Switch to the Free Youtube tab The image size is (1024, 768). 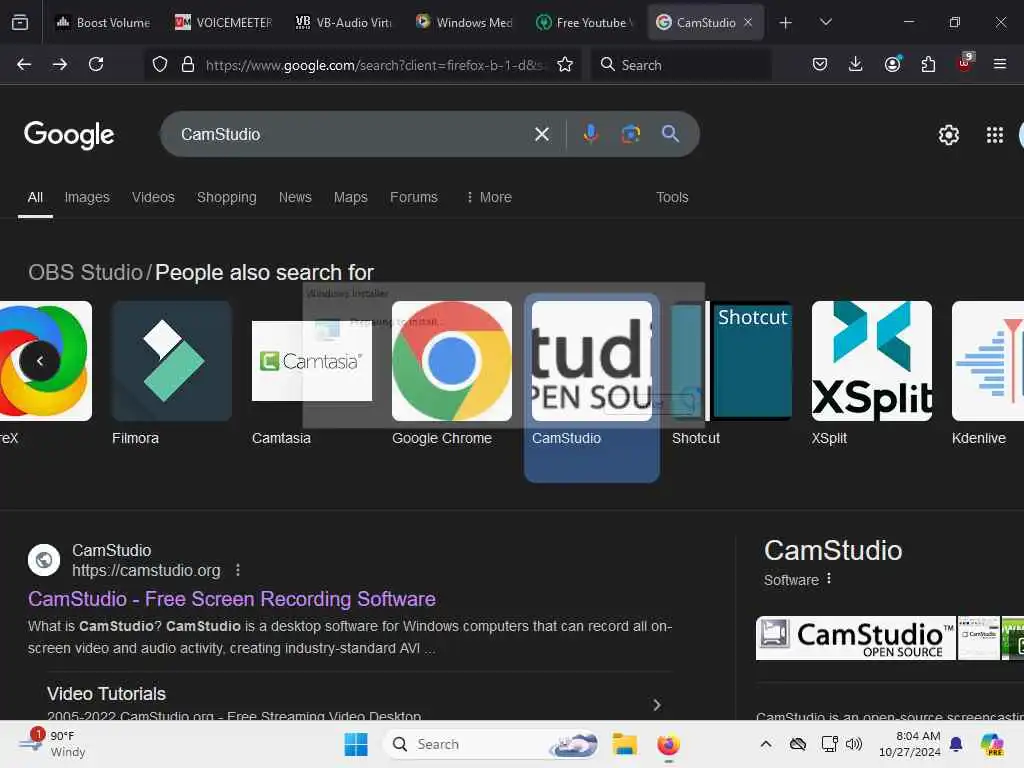(x=584, y=22)
